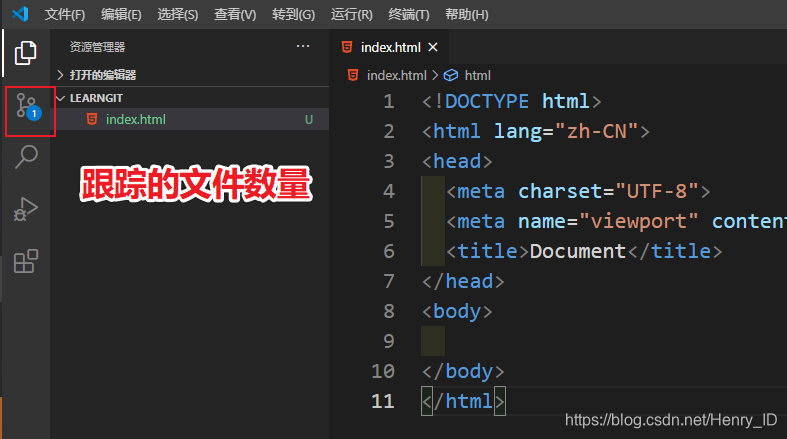Place cursor on the DOCTYPE html line

511,101
